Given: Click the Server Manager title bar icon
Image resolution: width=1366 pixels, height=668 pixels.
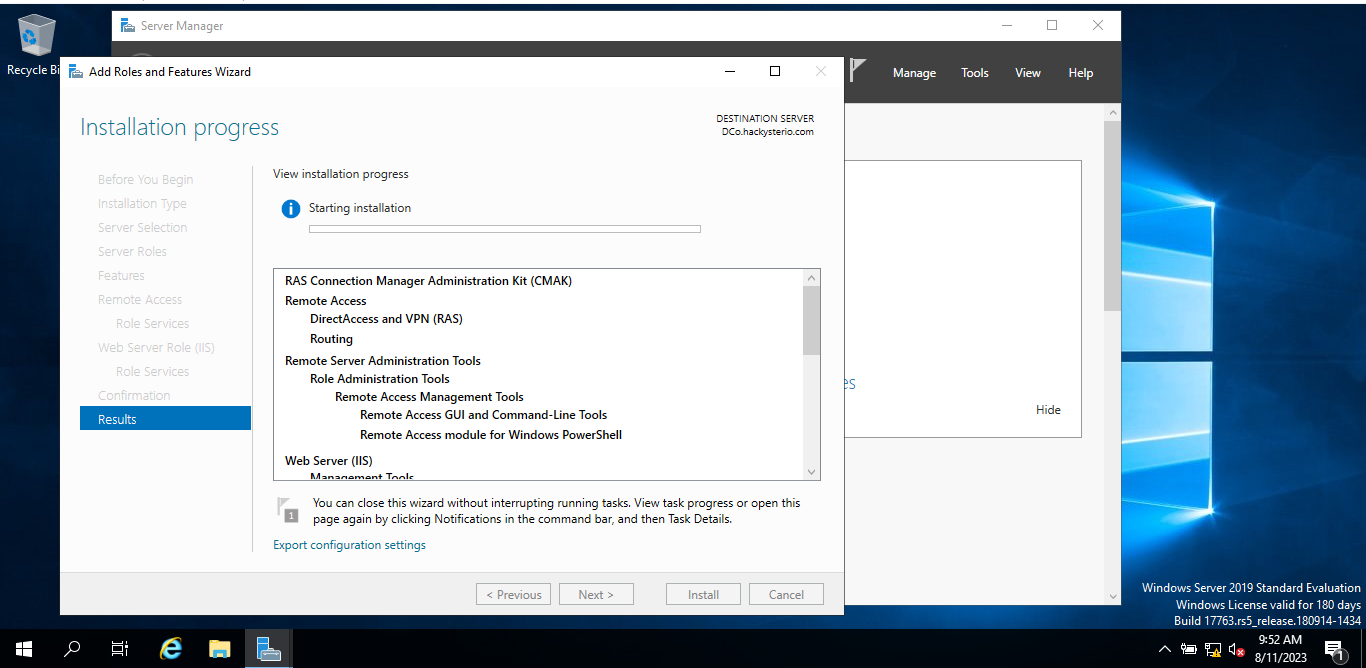Looking at the screenshot, I should click(128, 25).
